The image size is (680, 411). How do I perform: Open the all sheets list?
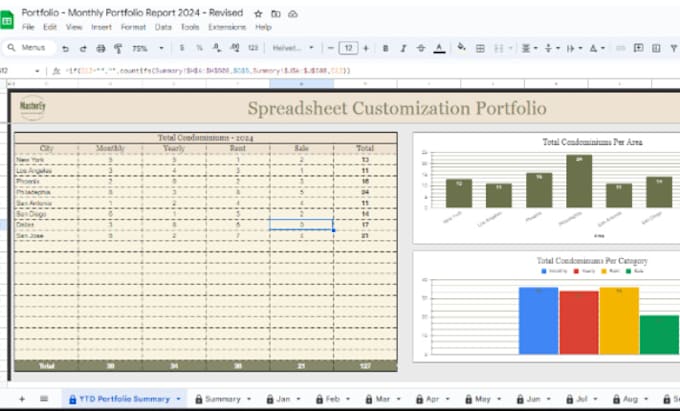coord(44,399)
